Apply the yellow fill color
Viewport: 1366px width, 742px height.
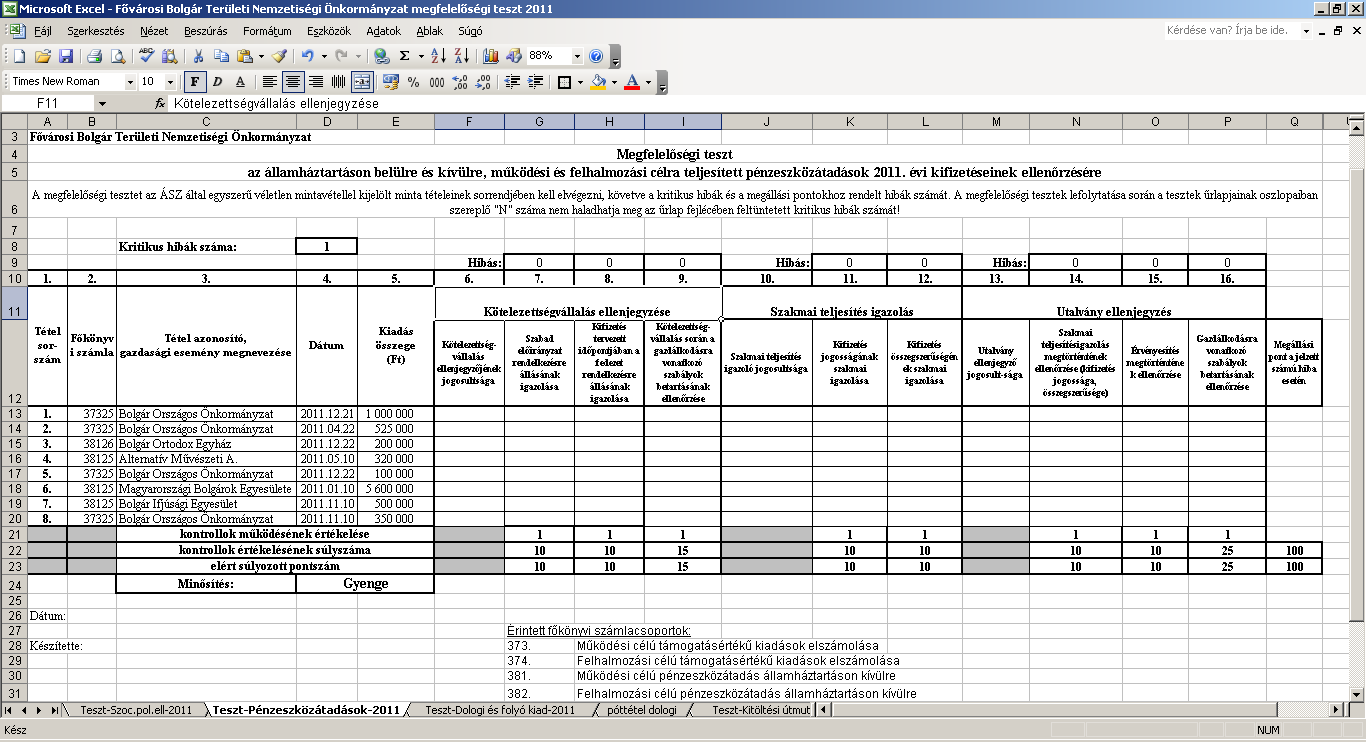coord(598,82)
